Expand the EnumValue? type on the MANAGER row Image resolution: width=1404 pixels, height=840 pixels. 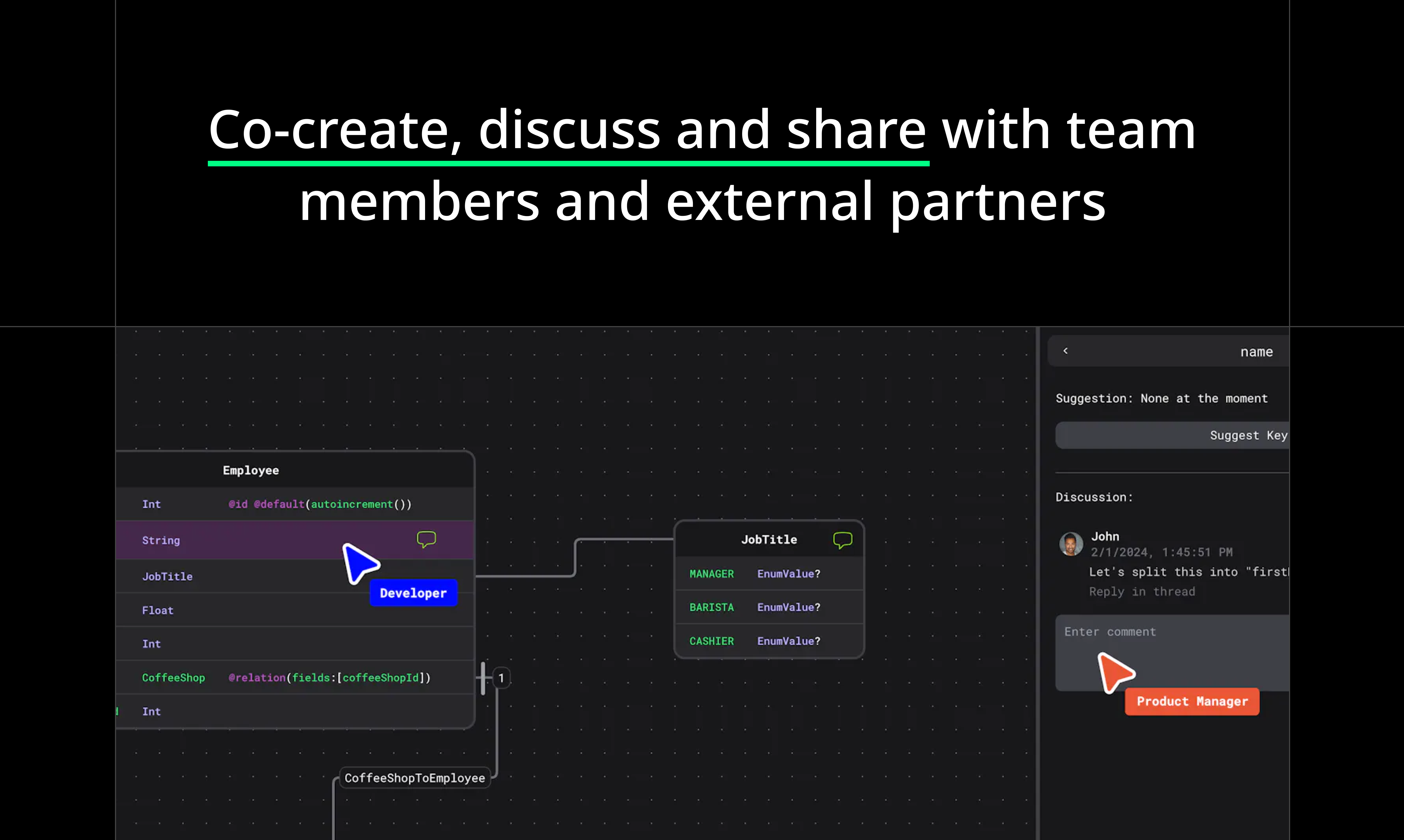pyautogui.click(x=788, y=573)
